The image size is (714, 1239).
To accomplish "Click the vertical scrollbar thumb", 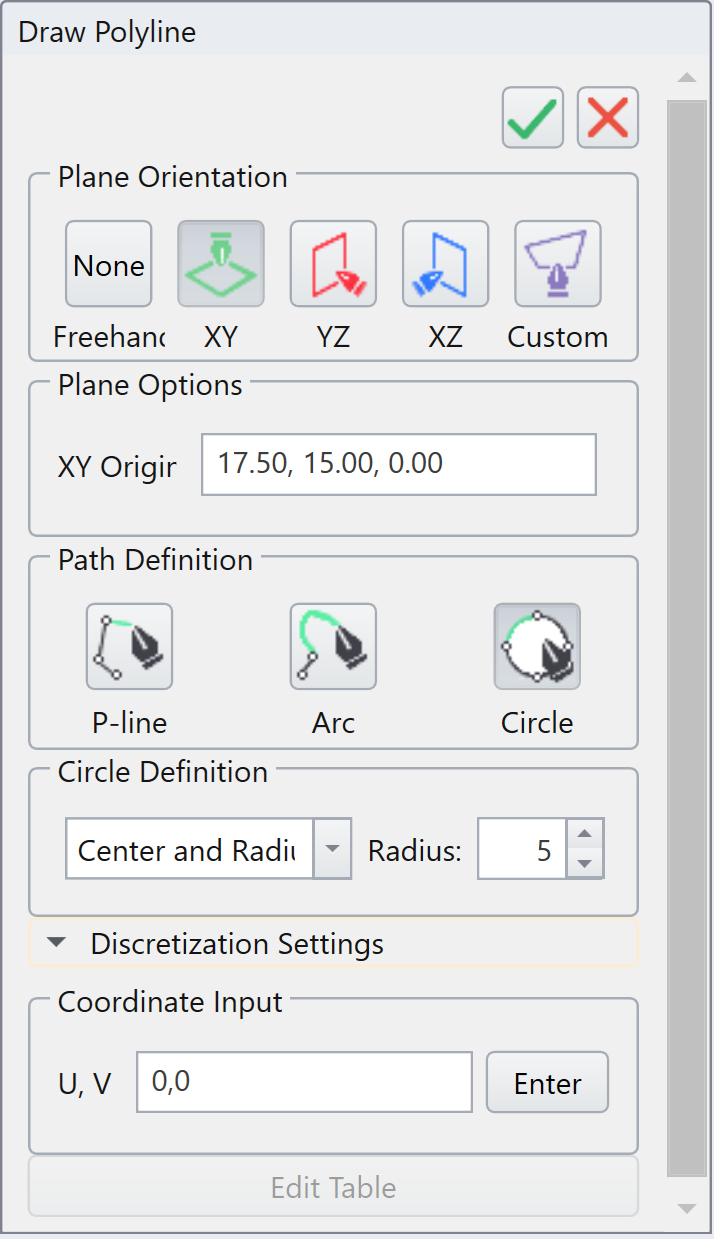I will (x=687, y=638).
